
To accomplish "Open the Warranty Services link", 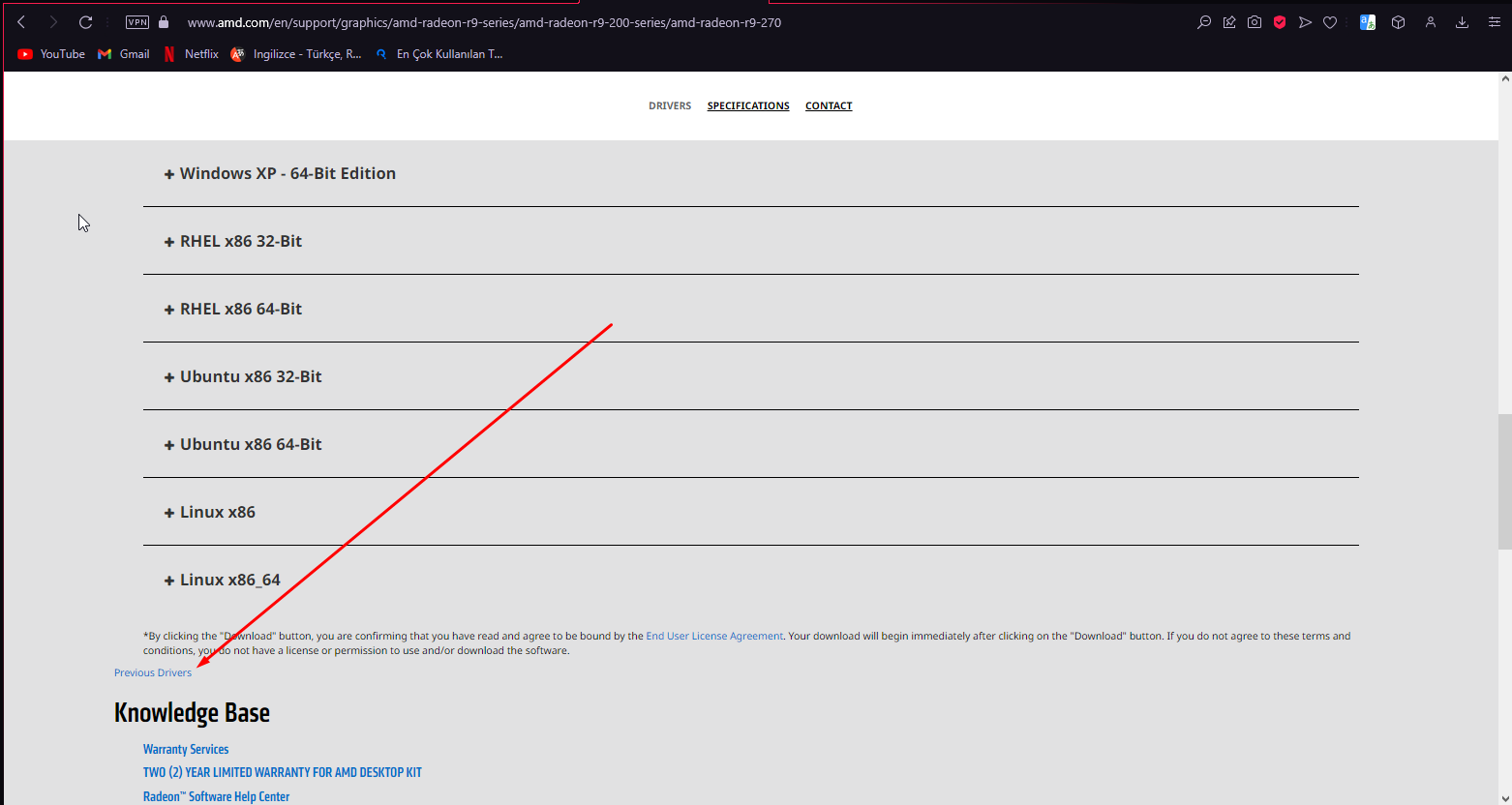I will coord(186,750).
